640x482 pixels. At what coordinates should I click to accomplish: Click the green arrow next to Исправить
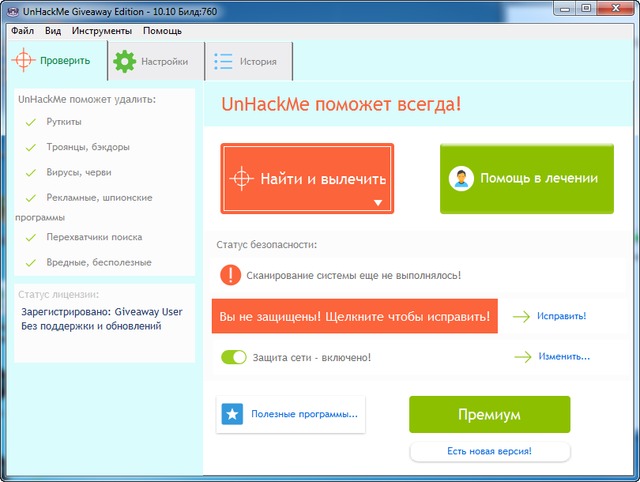[520, 316]
